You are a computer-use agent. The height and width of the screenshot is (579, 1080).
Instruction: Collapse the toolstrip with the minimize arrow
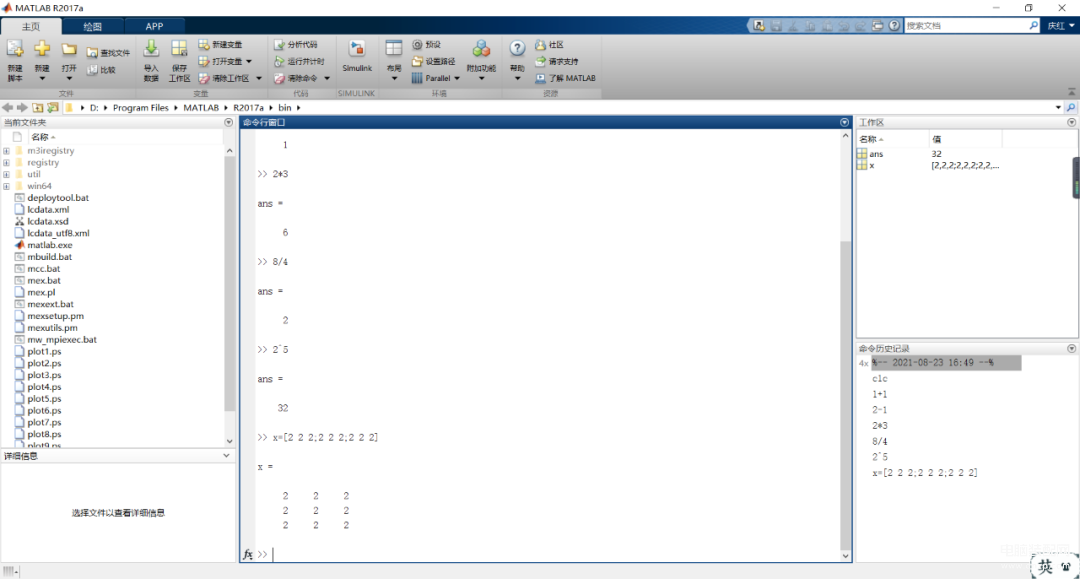[x=1071, y=92]
